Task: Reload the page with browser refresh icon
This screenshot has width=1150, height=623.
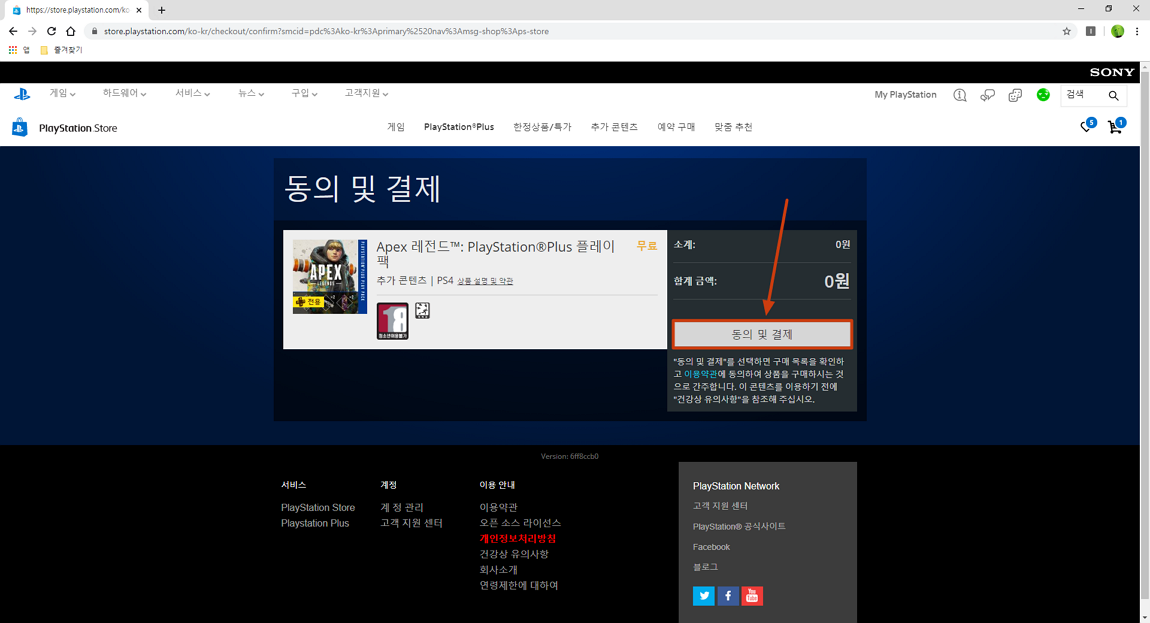Action: [x=51, y=31]
